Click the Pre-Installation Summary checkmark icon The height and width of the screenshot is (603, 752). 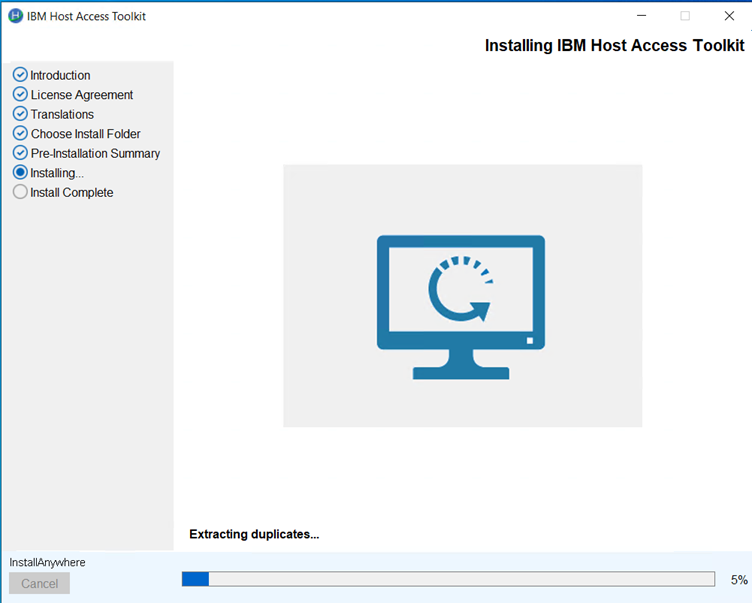pos(20,153)
